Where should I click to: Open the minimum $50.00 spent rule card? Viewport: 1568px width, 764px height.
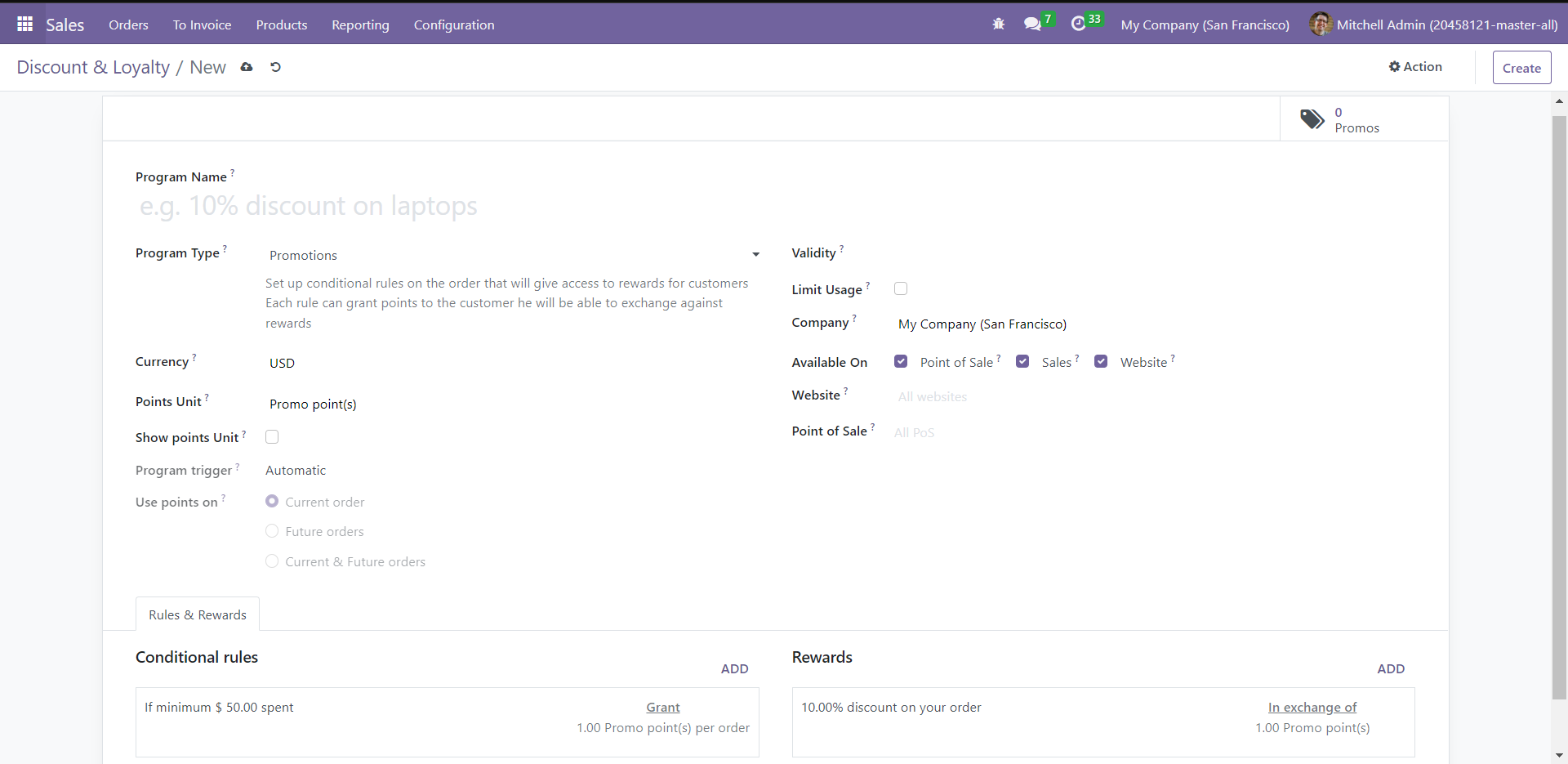448,722
